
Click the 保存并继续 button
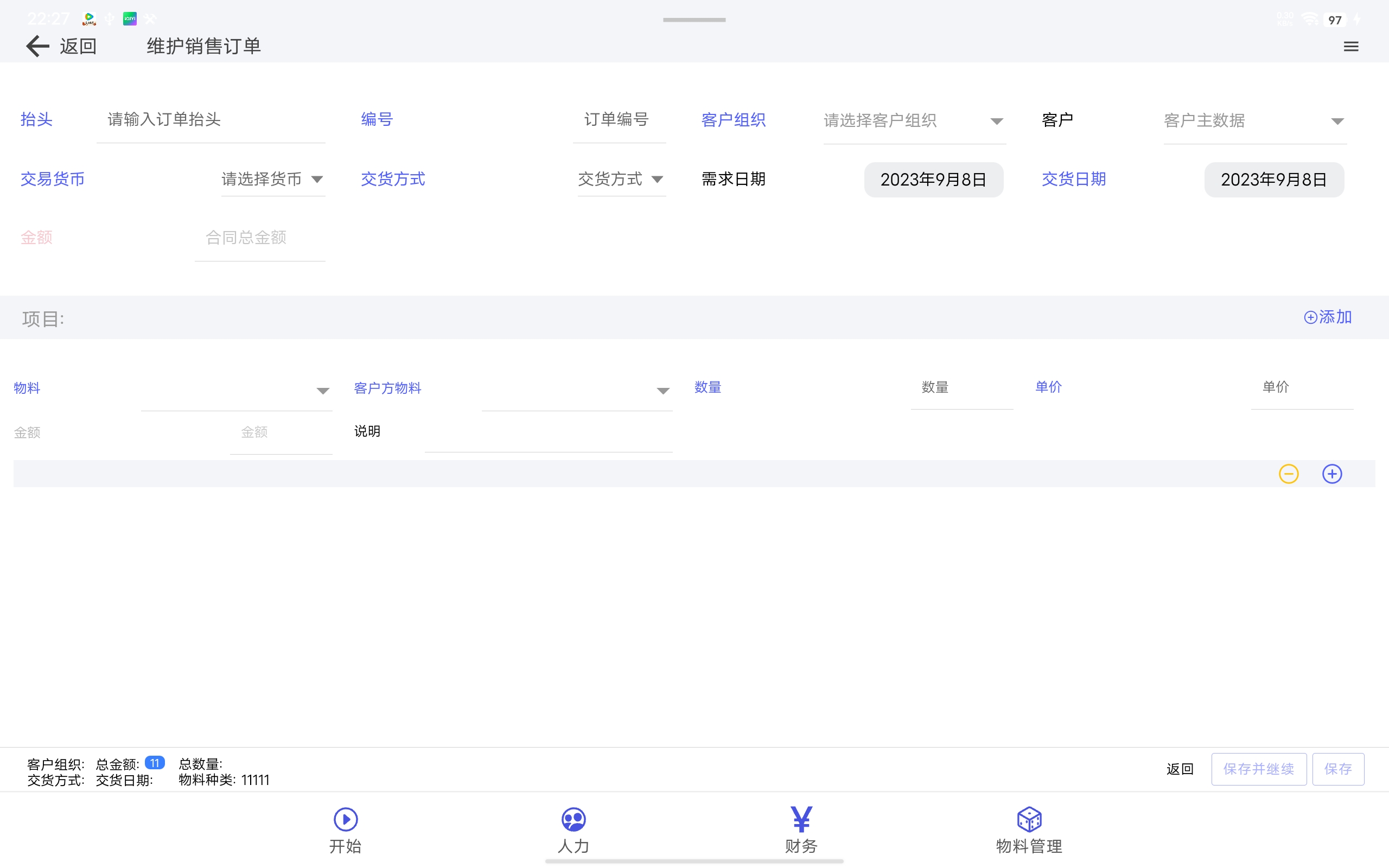(x=1258, y=769)
